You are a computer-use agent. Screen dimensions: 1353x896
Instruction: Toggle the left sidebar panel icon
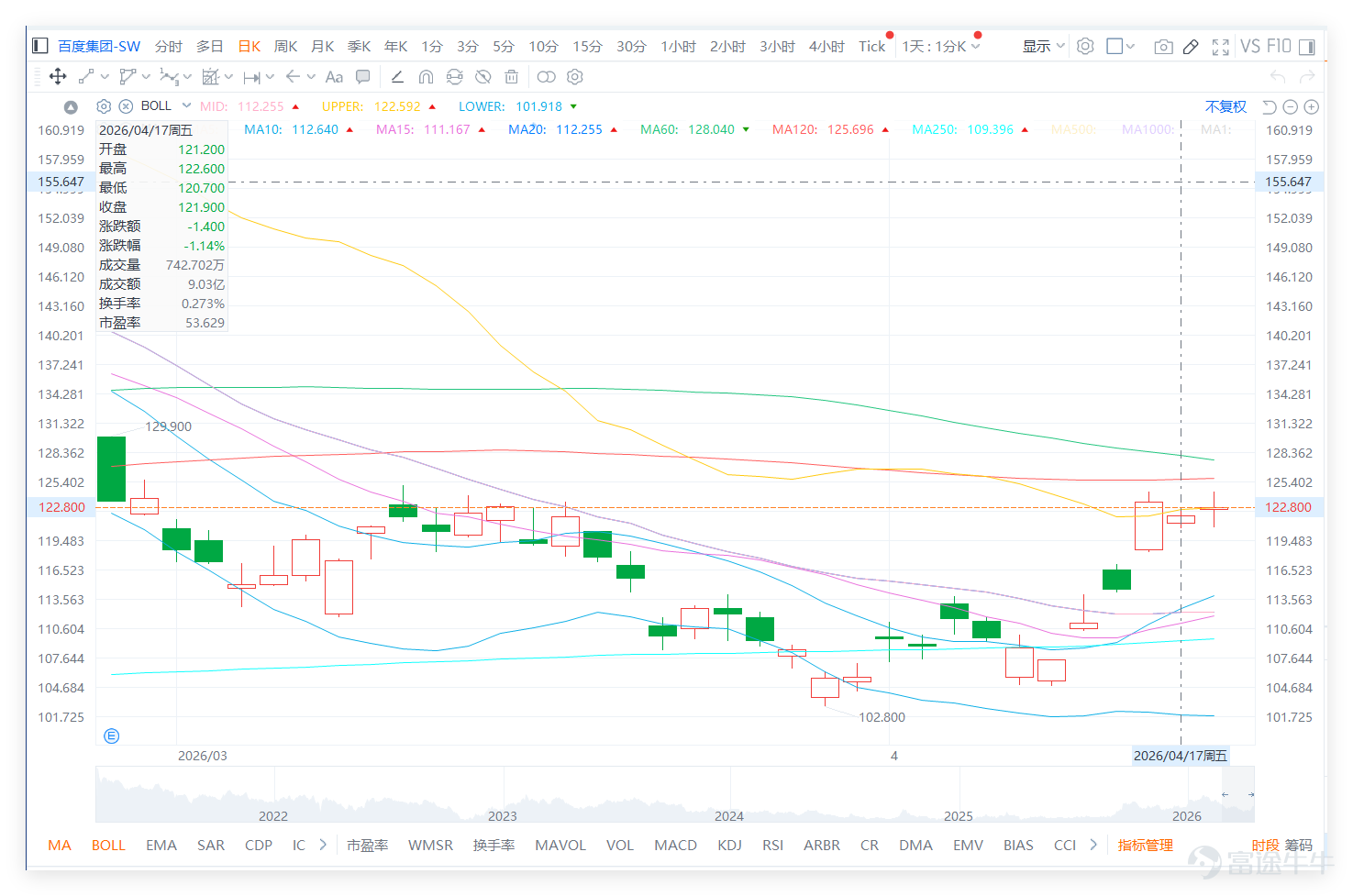pyautogui.click(x=40, y=46)
